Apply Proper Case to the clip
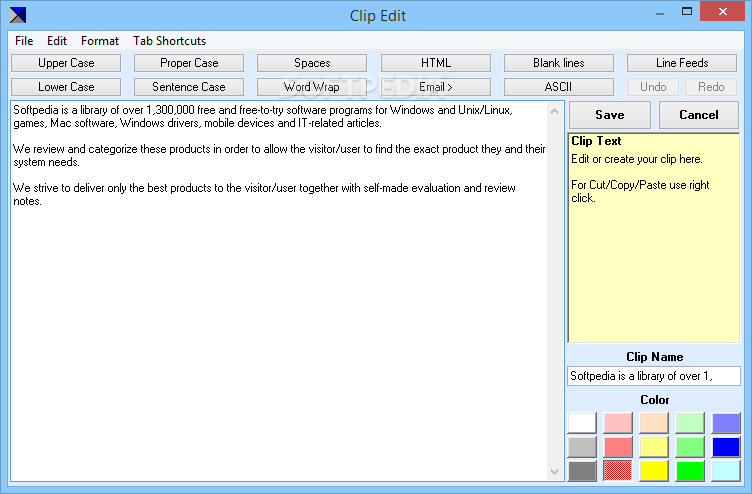The height and width of the screenshot is (494, 752). click(189, 63)
